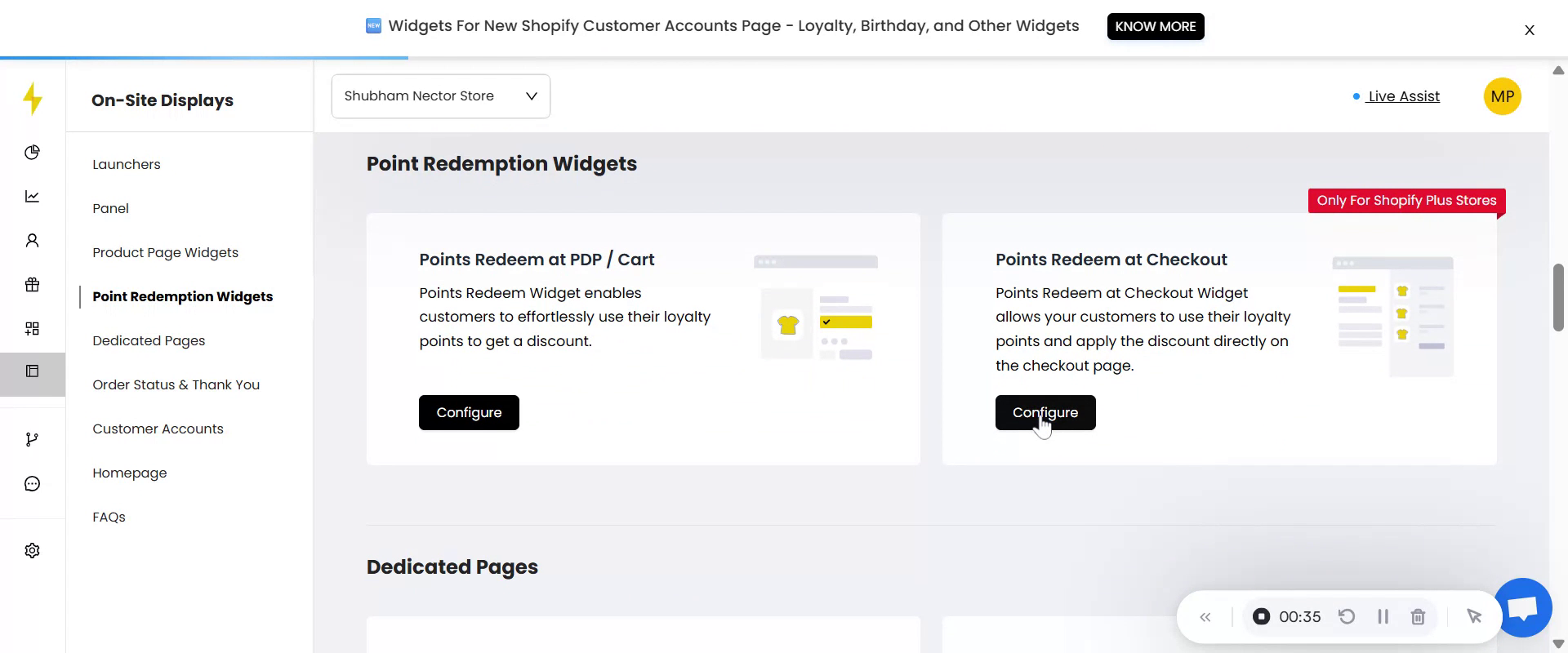This screenshot has width=1568, height=653.
Task: Click the line graph reports icon
Action: coord(32,197)
